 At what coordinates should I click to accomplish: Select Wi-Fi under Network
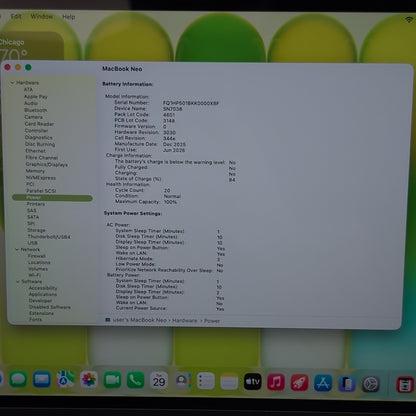34,275
